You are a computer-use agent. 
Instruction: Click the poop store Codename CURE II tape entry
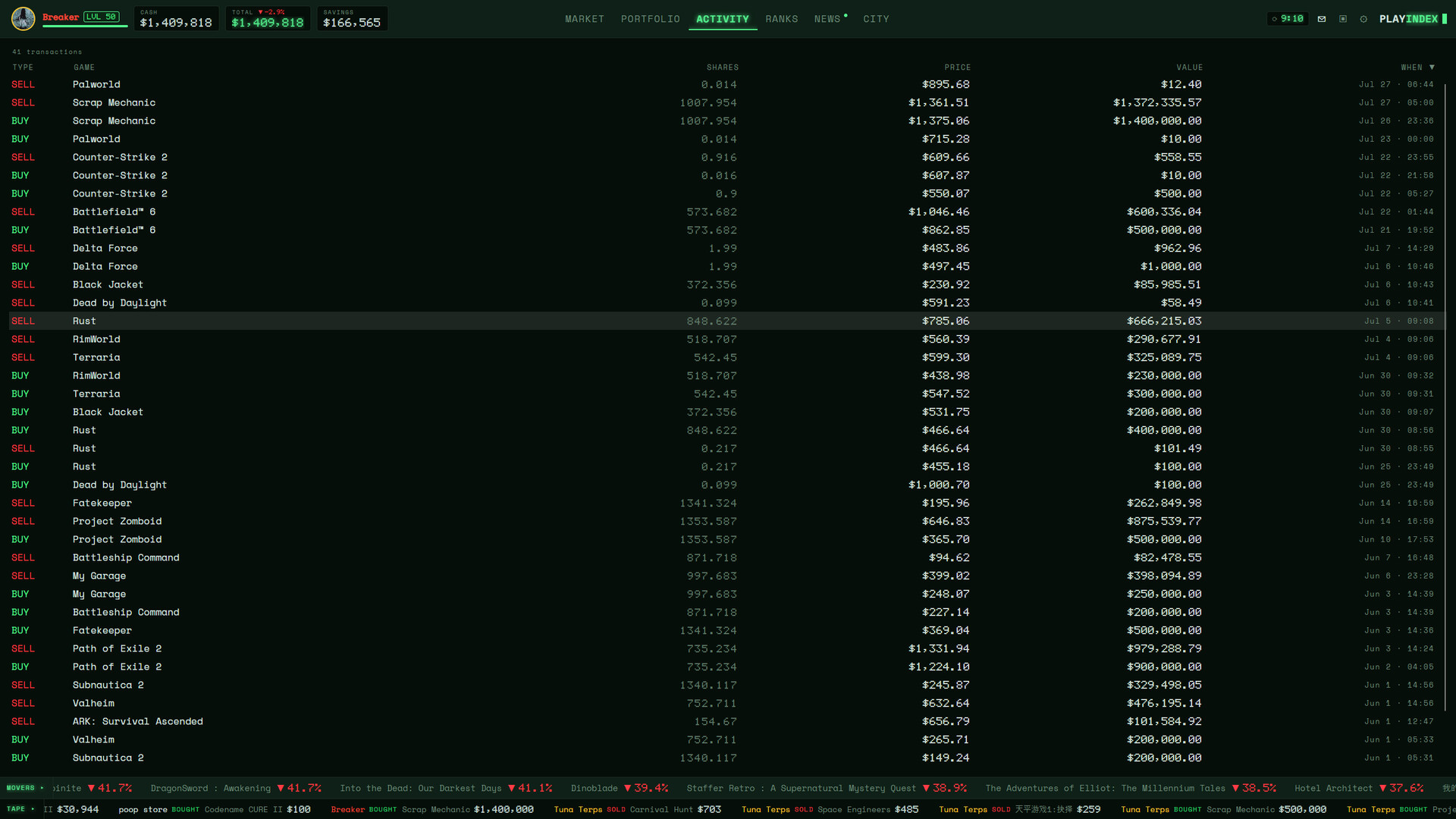click(x=215, y=809)
